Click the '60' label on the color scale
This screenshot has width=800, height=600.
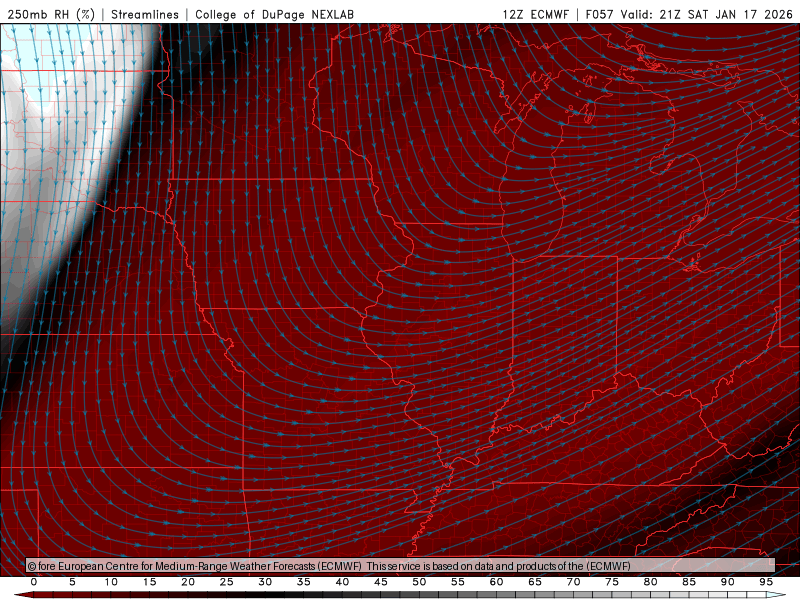pos(496,582)
